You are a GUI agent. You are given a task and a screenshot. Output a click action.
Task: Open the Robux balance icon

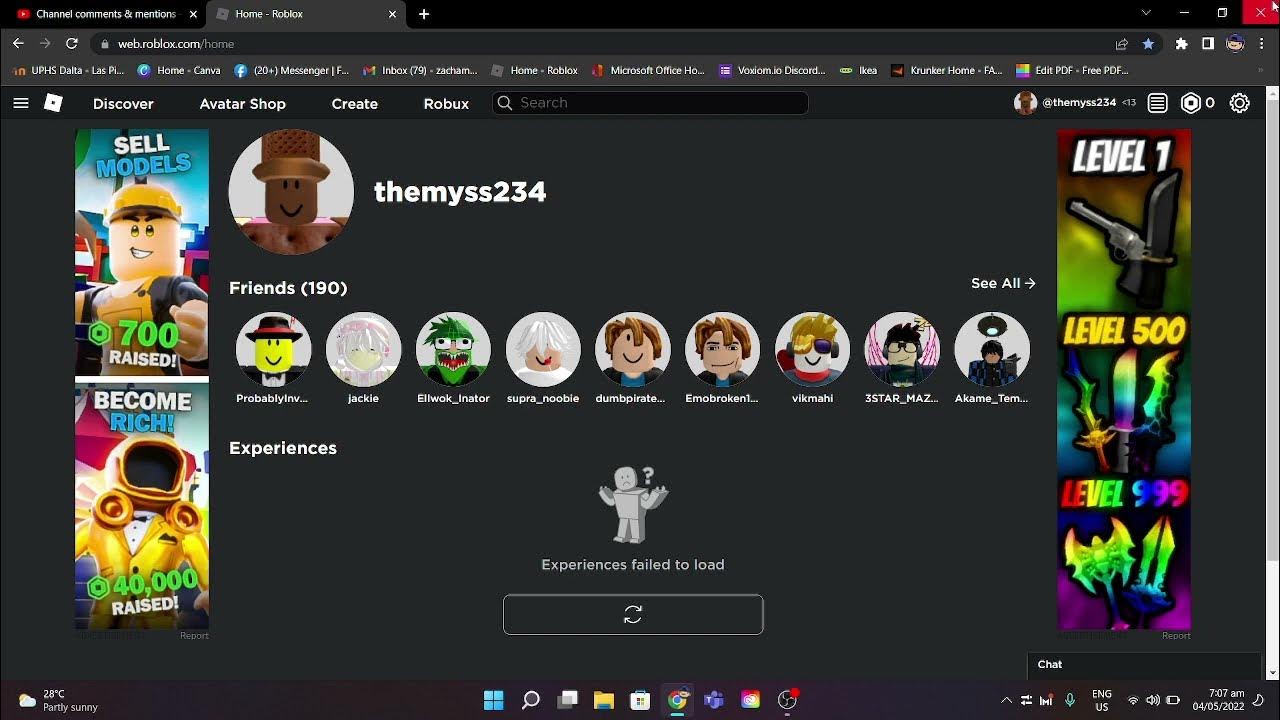[1190, 103]
